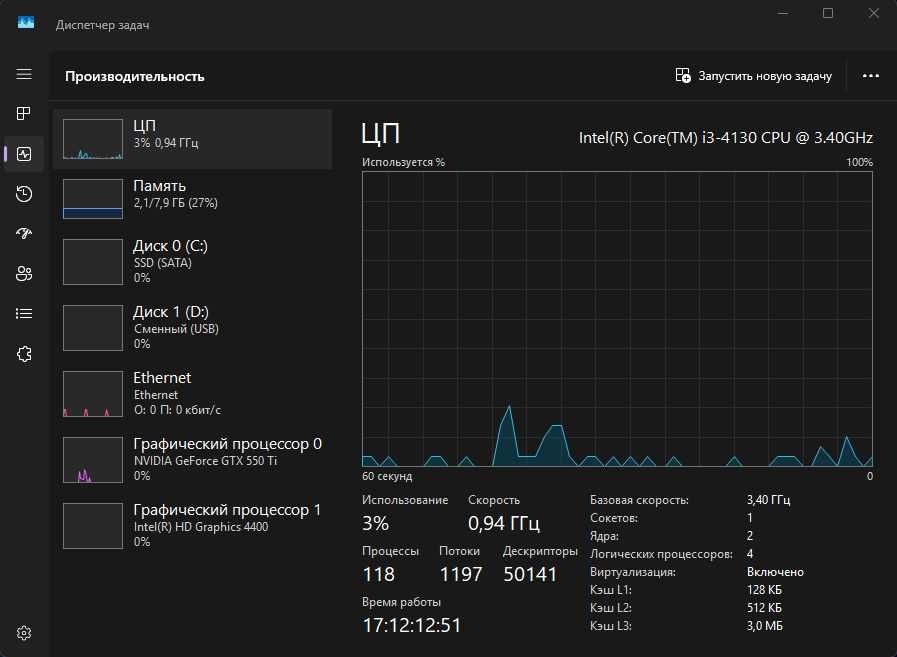
Task: Click the memory mini graph thumbnail
Action: coord(93,199)
